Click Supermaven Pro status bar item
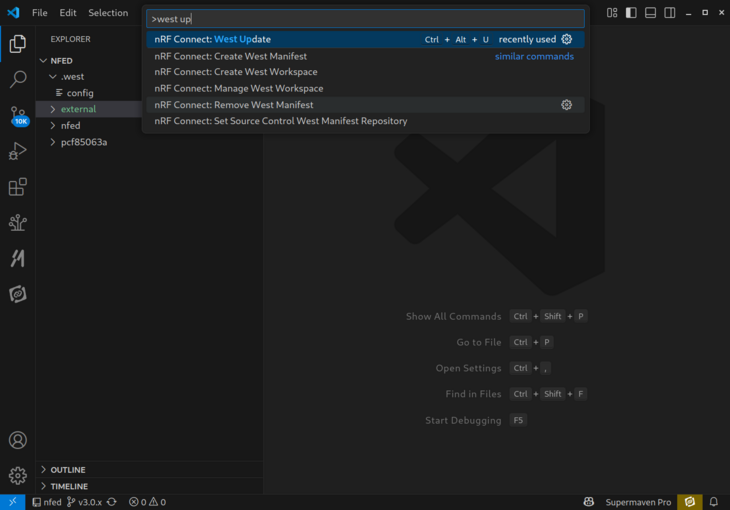 638,502
